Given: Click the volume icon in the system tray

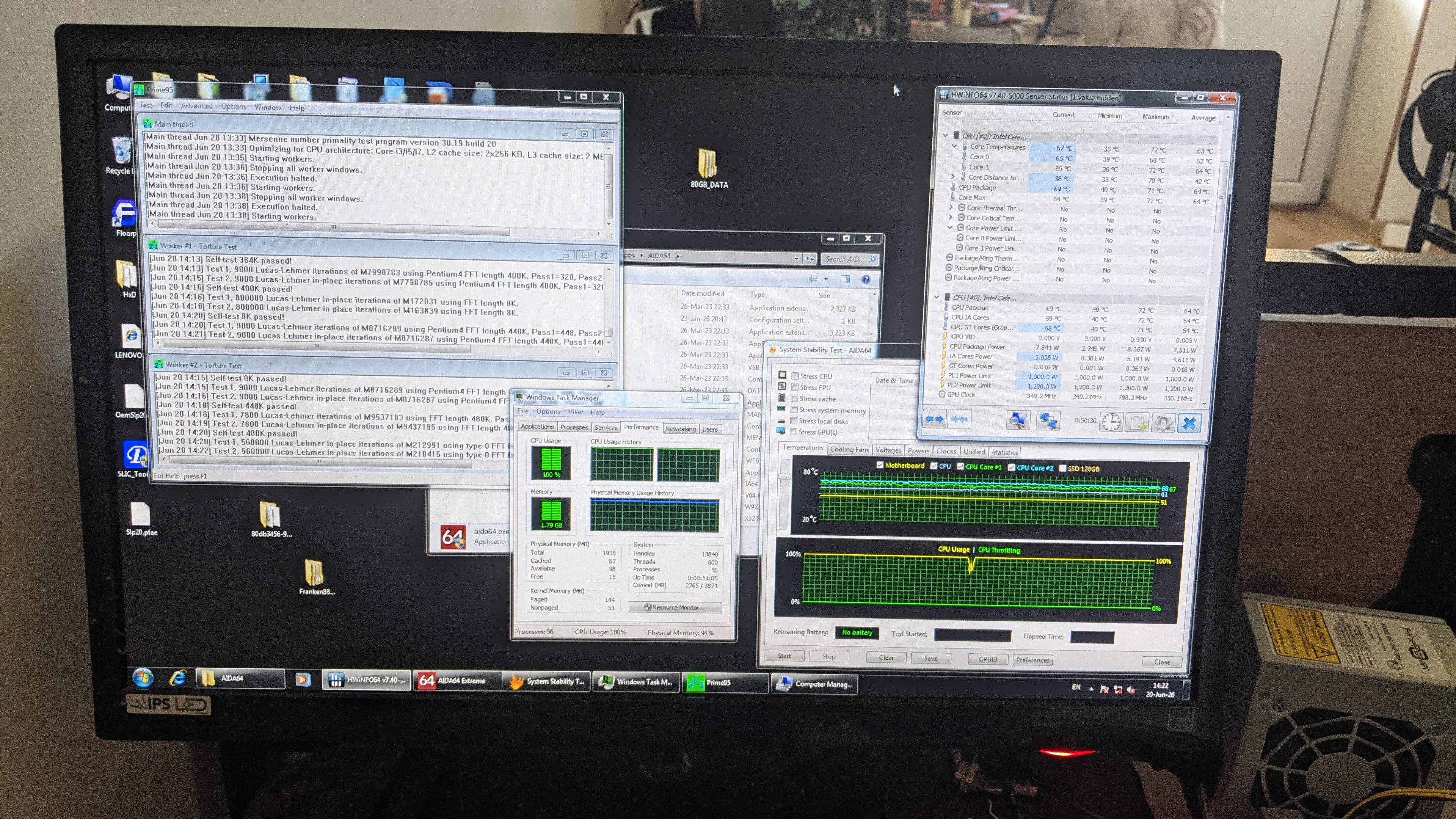Looking at the screenshot, I should pos(1131,690).
